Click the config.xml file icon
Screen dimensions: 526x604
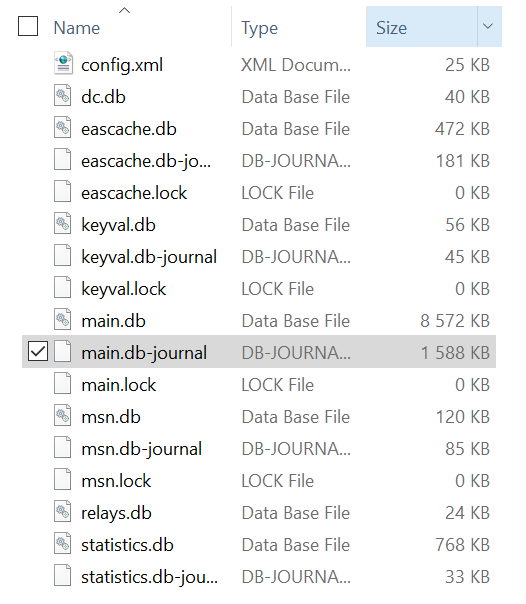click(x=63, y=64)
